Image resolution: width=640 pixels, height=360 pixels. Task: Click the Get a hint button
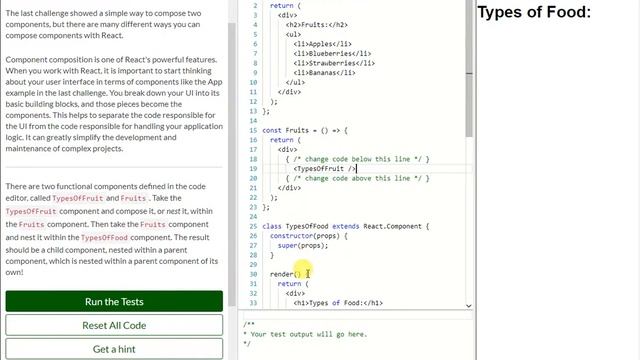click(x=114, y=349)
